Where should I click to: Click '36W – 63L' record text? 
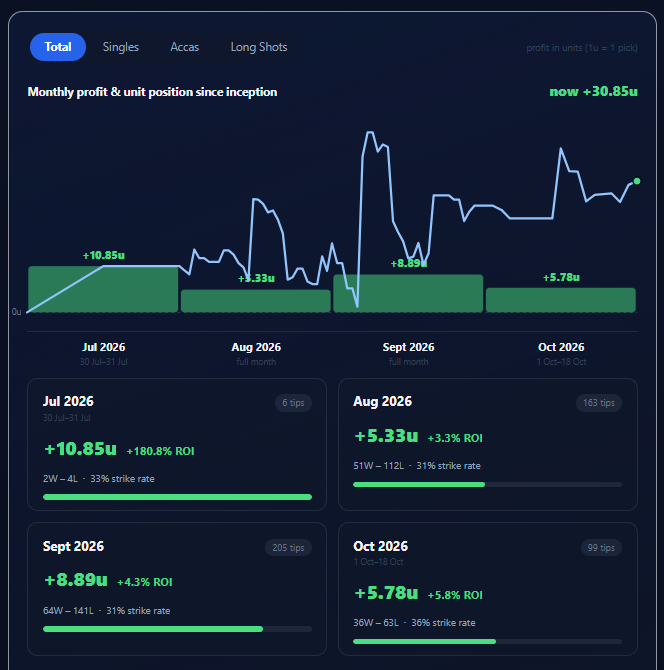376,623
